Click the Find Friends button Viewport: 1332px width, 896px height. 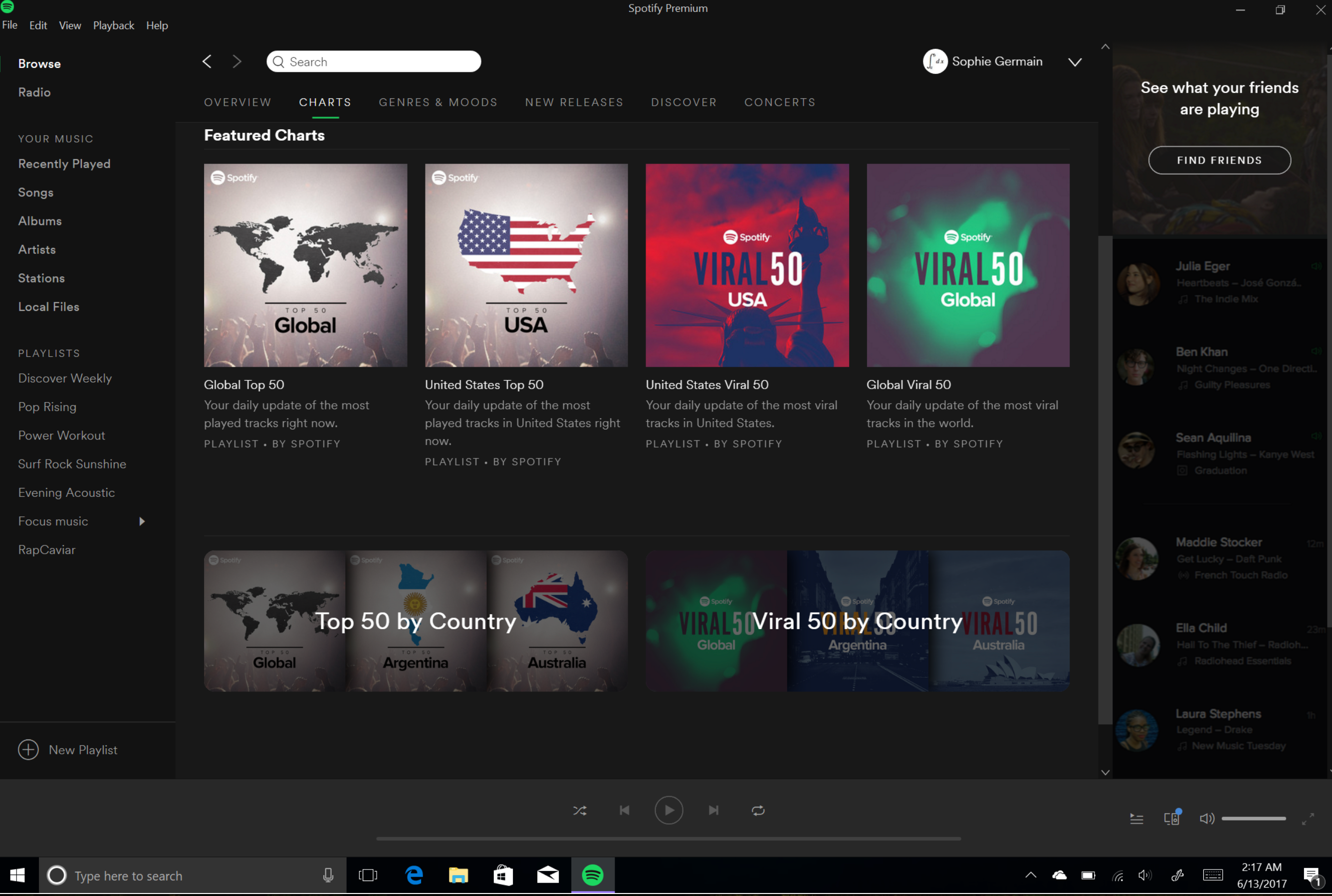[1219, 160]
